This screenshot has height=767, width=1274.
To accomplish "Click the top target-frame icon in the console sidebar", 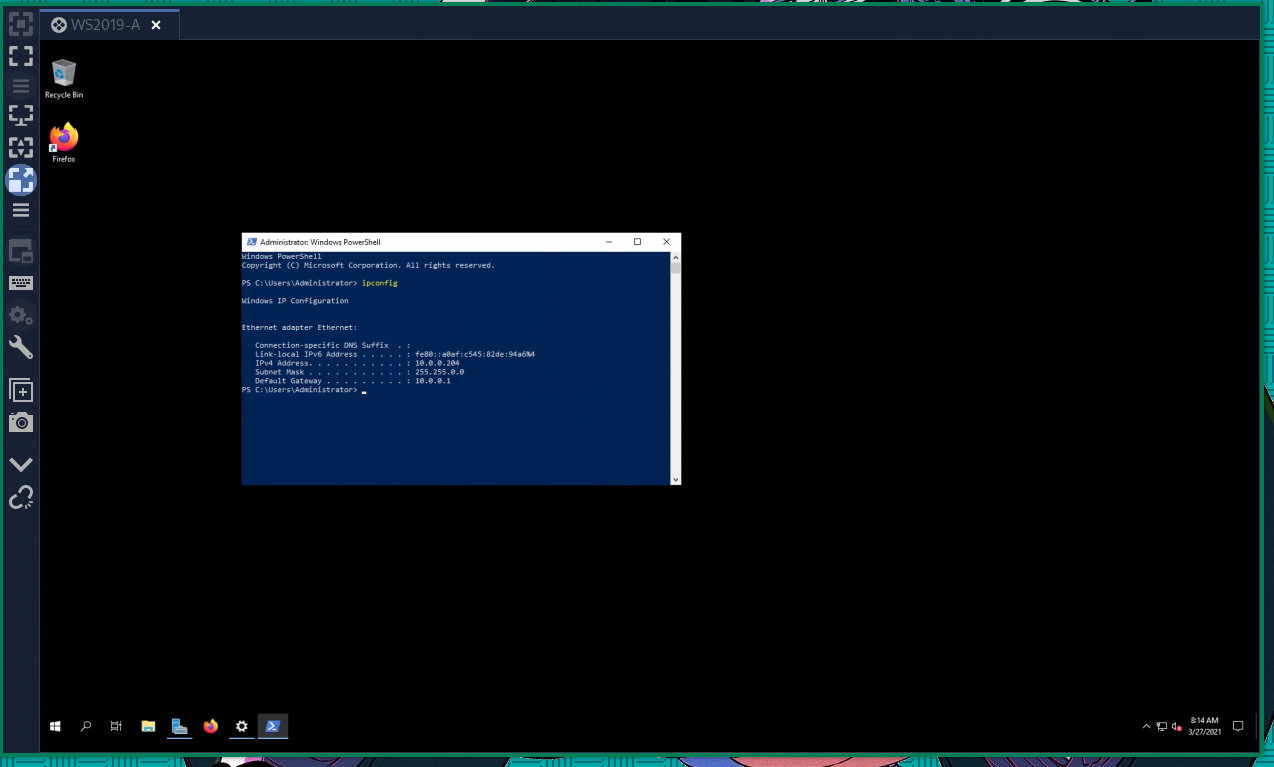I will click(x=21, y=24).
